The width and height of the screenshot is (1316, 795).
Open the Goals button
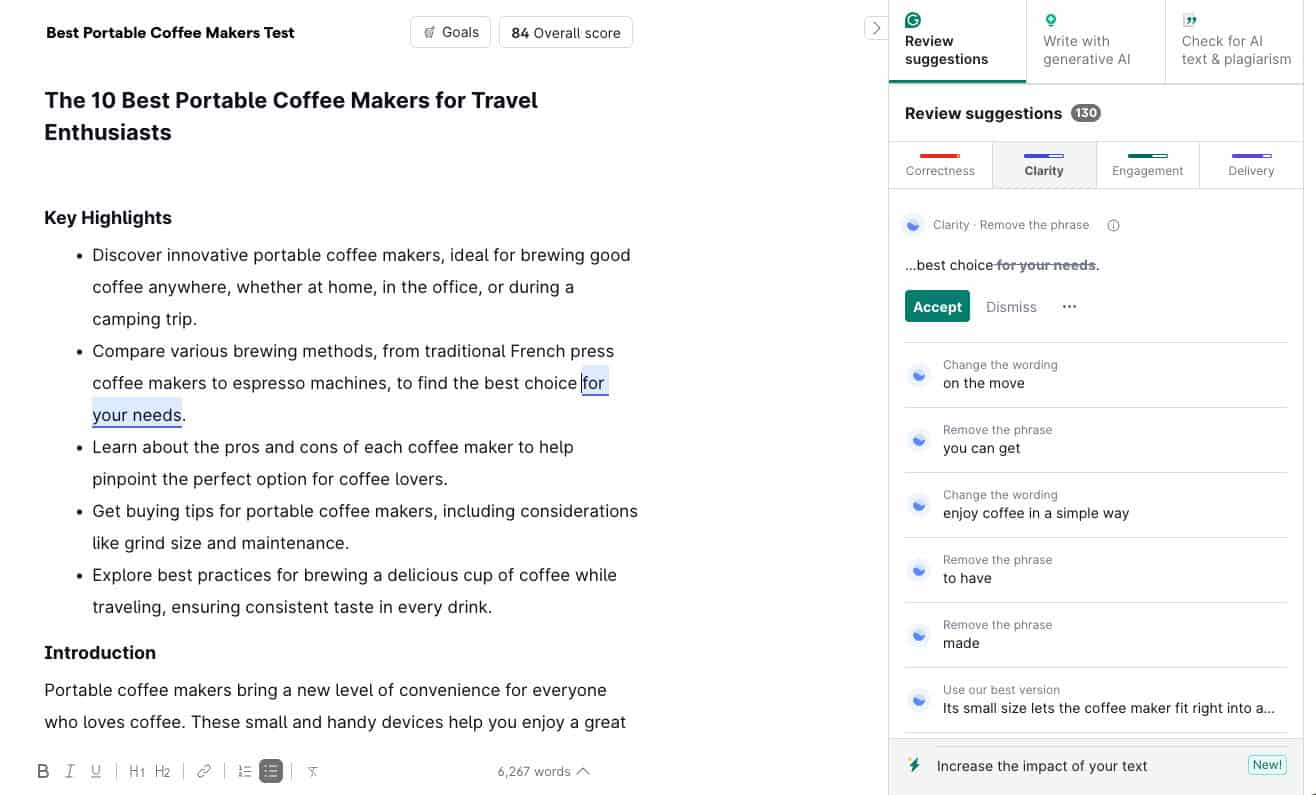(451, 32)
